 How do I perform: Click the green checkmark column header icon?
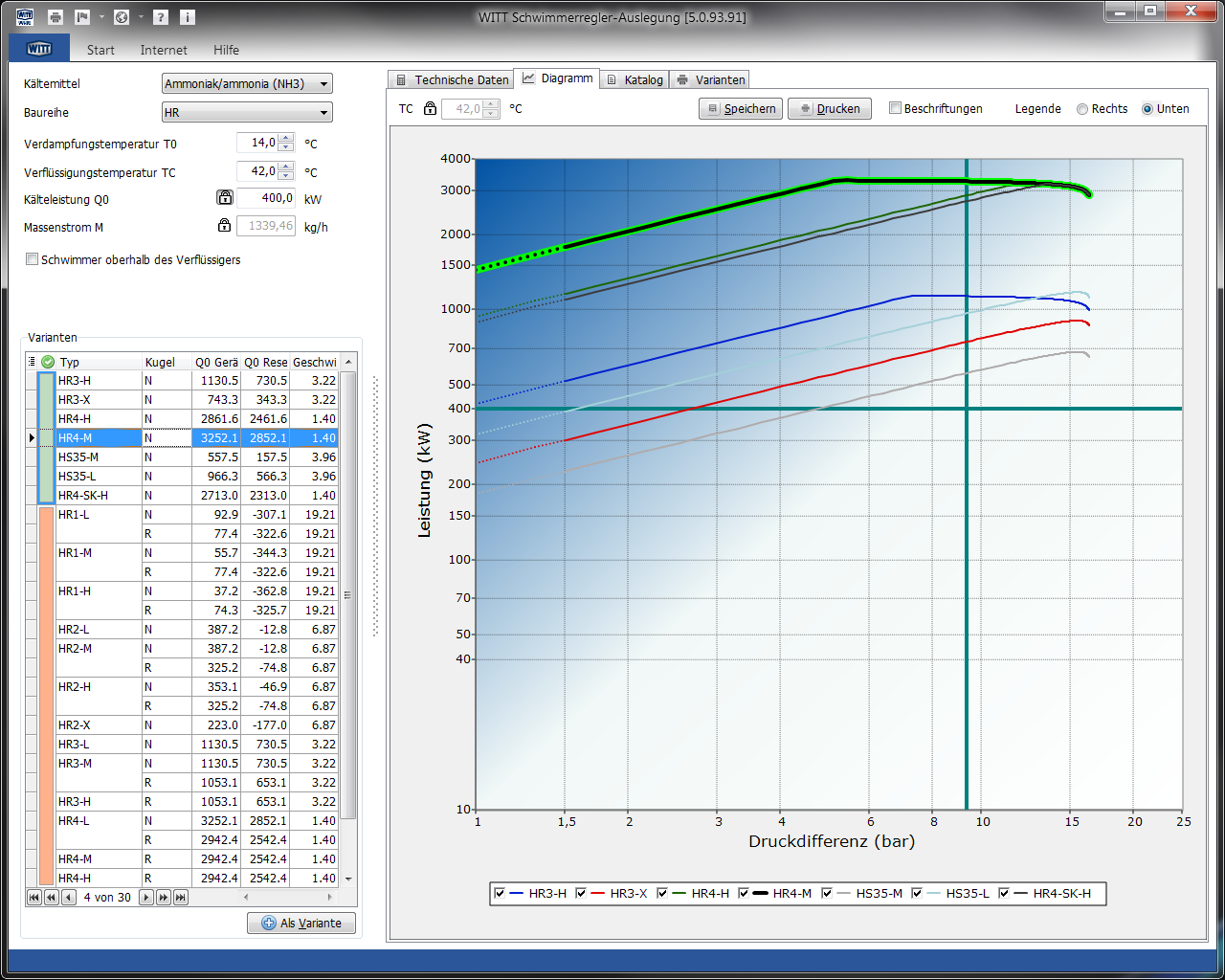48,362
